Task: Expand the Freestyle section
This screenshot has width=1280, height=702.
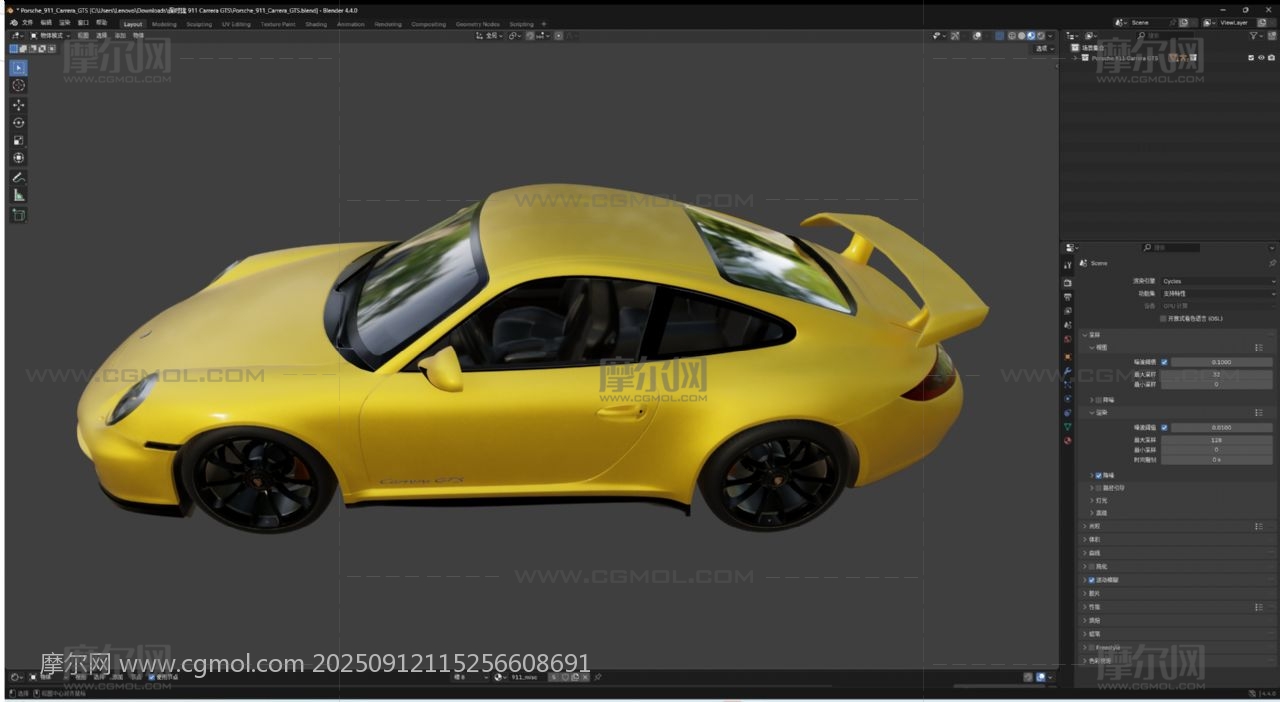Action: pyautogui.click(x=1084, y=647)
